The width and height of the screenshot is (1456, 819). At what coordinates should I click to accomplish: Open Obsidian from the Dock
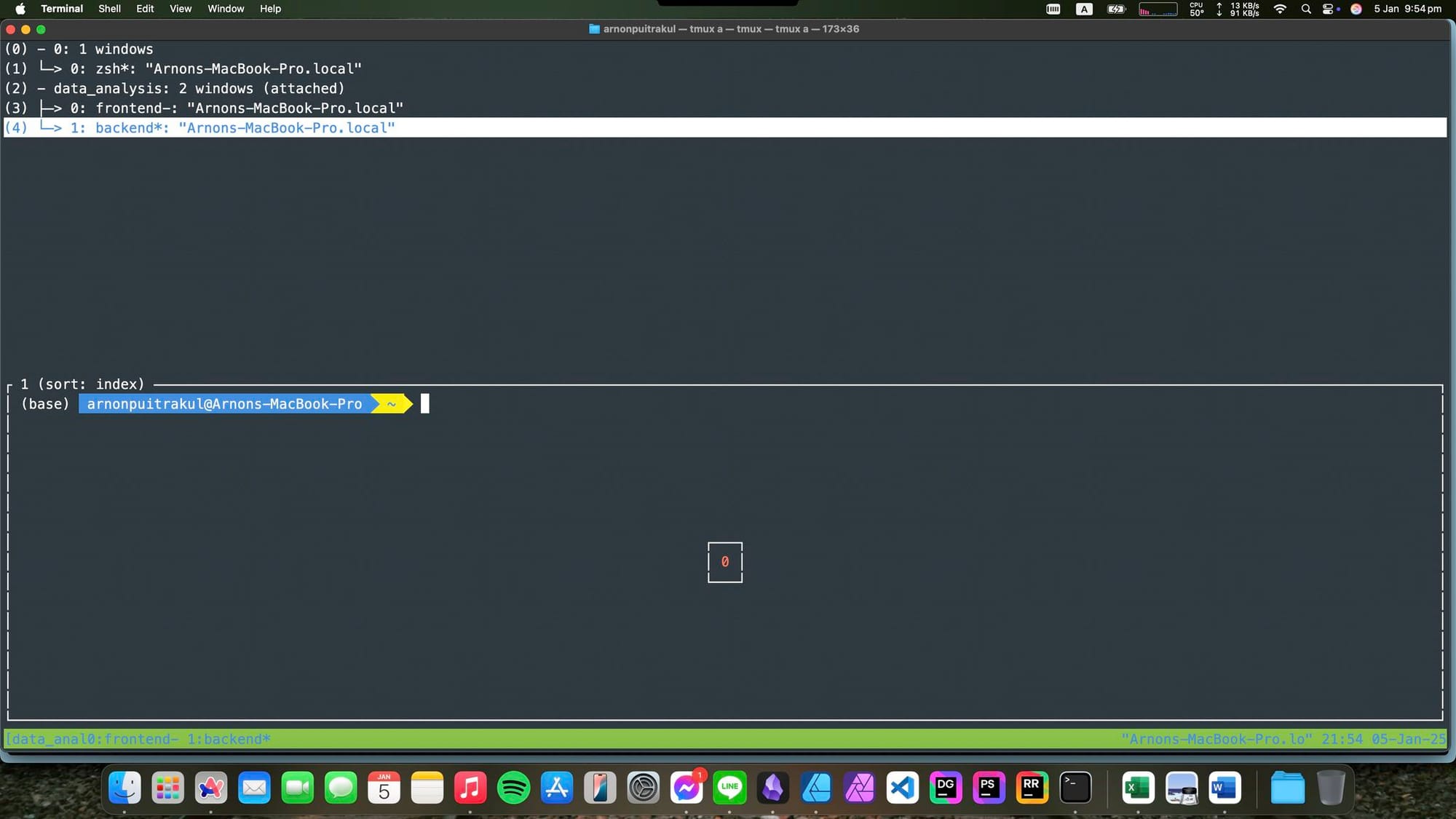[x=773, y=788]
